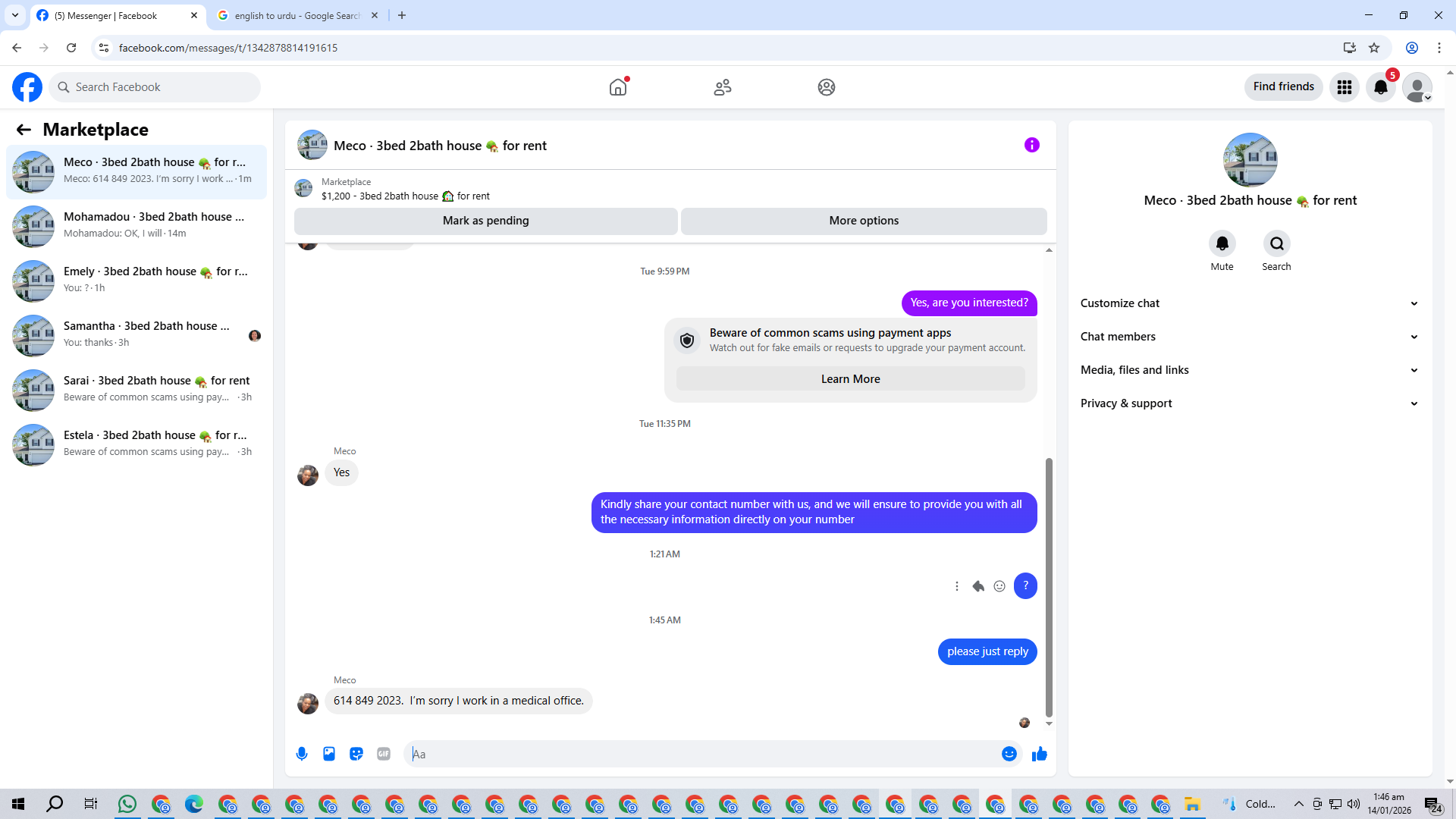Click the voice clip microphone icon
This screenshot has width=1456, height=819.
pos(302,754)
